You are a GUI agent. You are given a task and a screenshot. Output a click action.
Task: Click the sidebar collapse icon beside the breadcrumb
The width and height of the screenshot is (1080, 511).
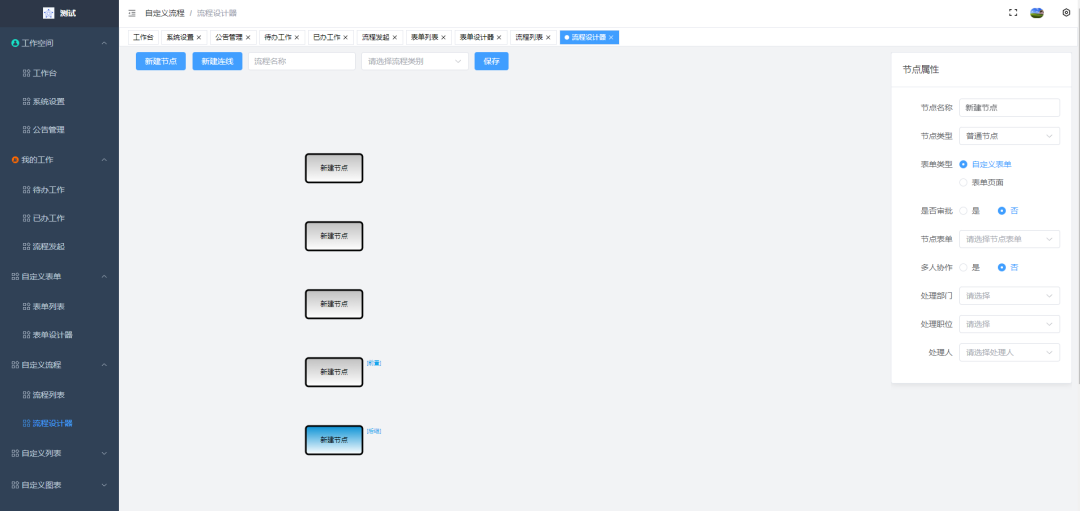(132, 13)
